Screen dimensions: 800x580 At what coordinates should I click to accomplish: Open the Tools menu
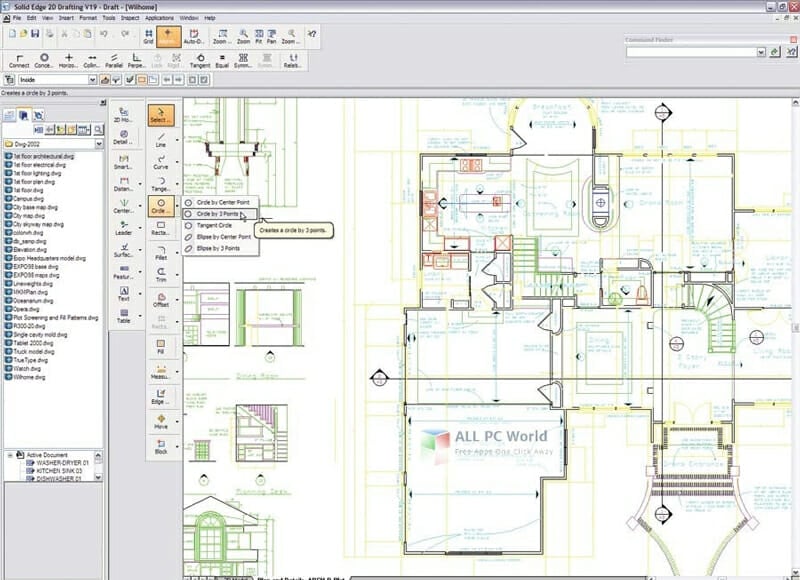pos(109,18)
